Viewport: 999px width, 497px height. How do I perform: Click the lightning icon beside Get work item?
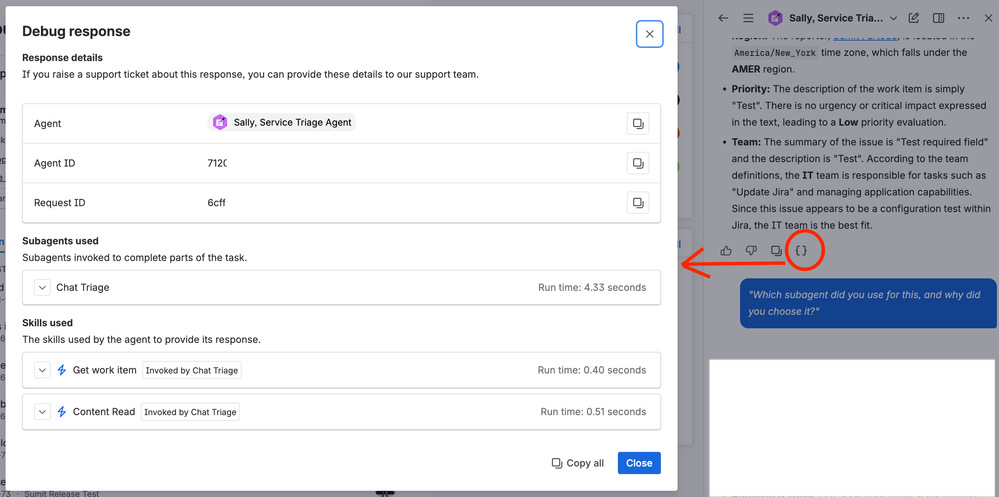pyautogui.click(x=62, y=370)
